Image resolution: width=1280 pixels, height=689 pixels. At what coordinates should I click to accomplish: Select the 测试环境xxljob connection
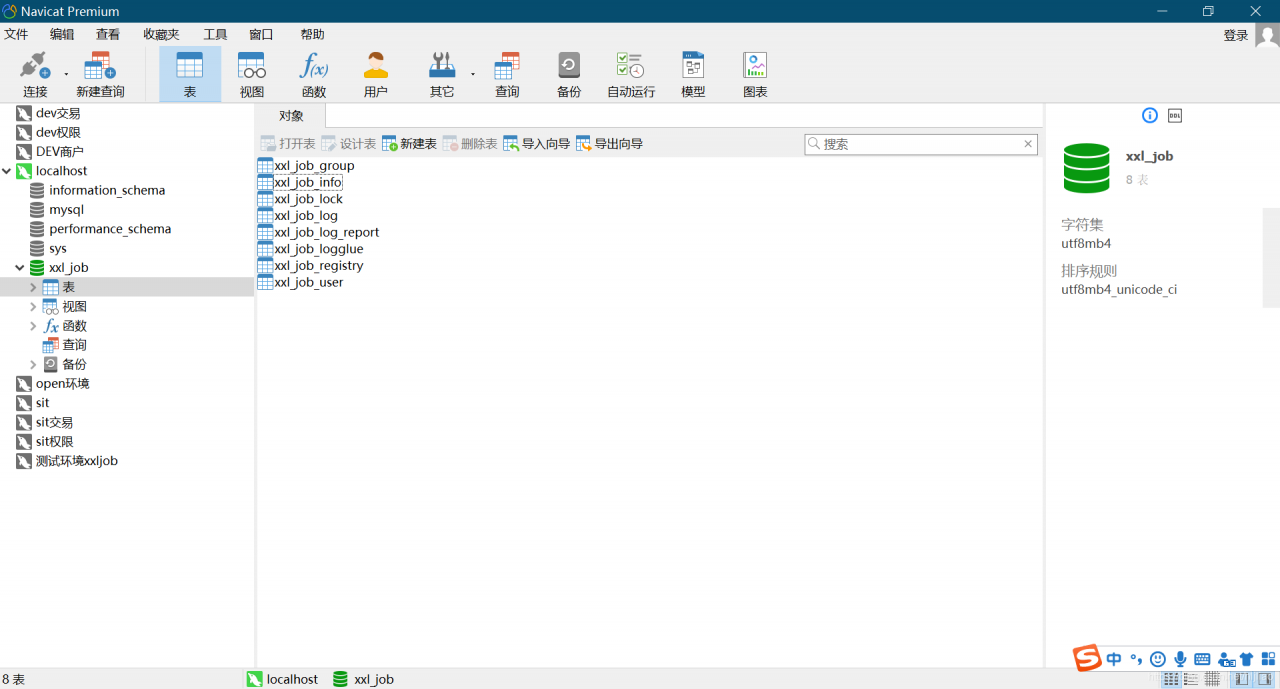(x=67, y=461)
